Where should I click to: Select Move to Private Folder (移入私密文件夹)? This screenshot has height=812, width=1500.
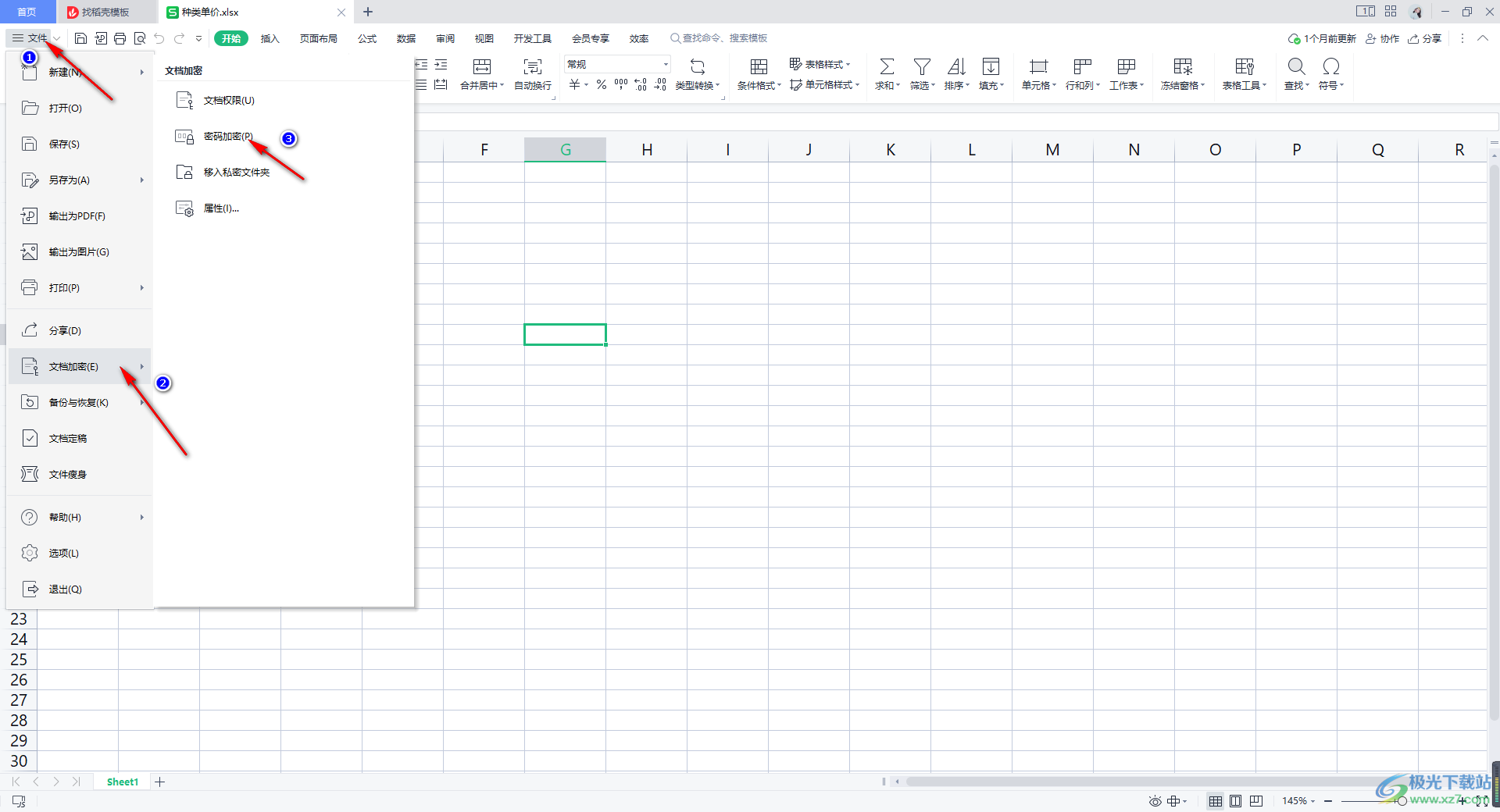click(237, 173)
